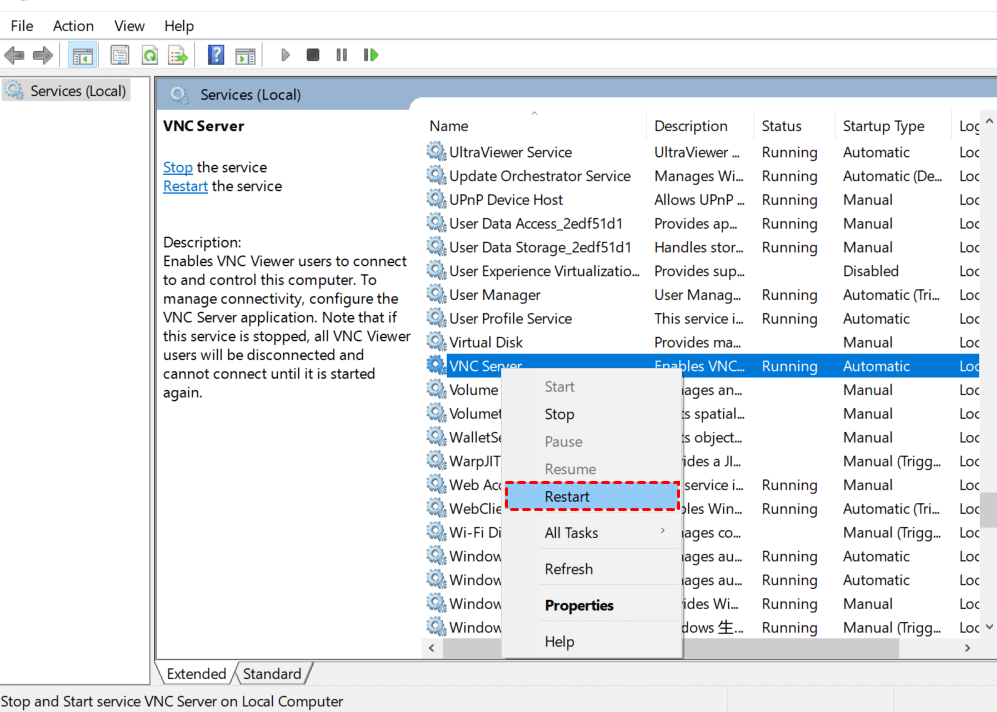Click the Refresh toolbar icon
This screenshot has height=712, width=997.
coord(149,55)
